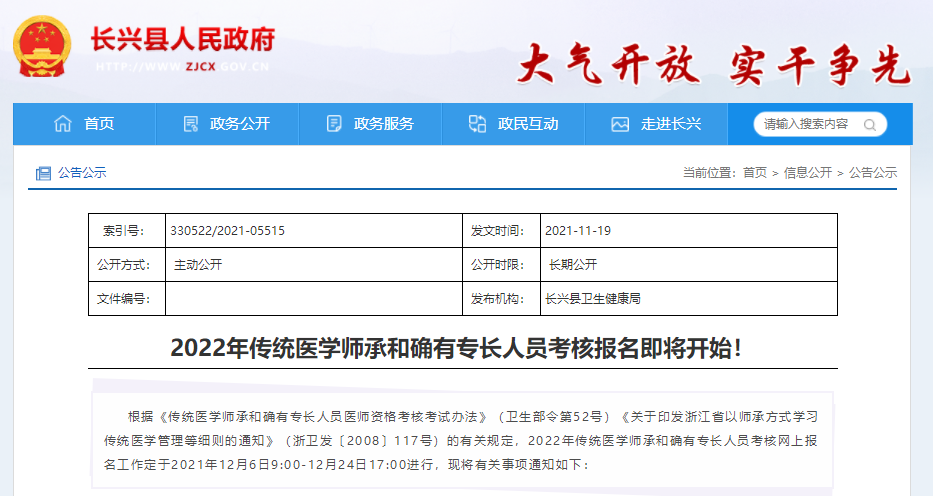Click the search input field
The width and height of the screenshot is (933, 496).
806,124
